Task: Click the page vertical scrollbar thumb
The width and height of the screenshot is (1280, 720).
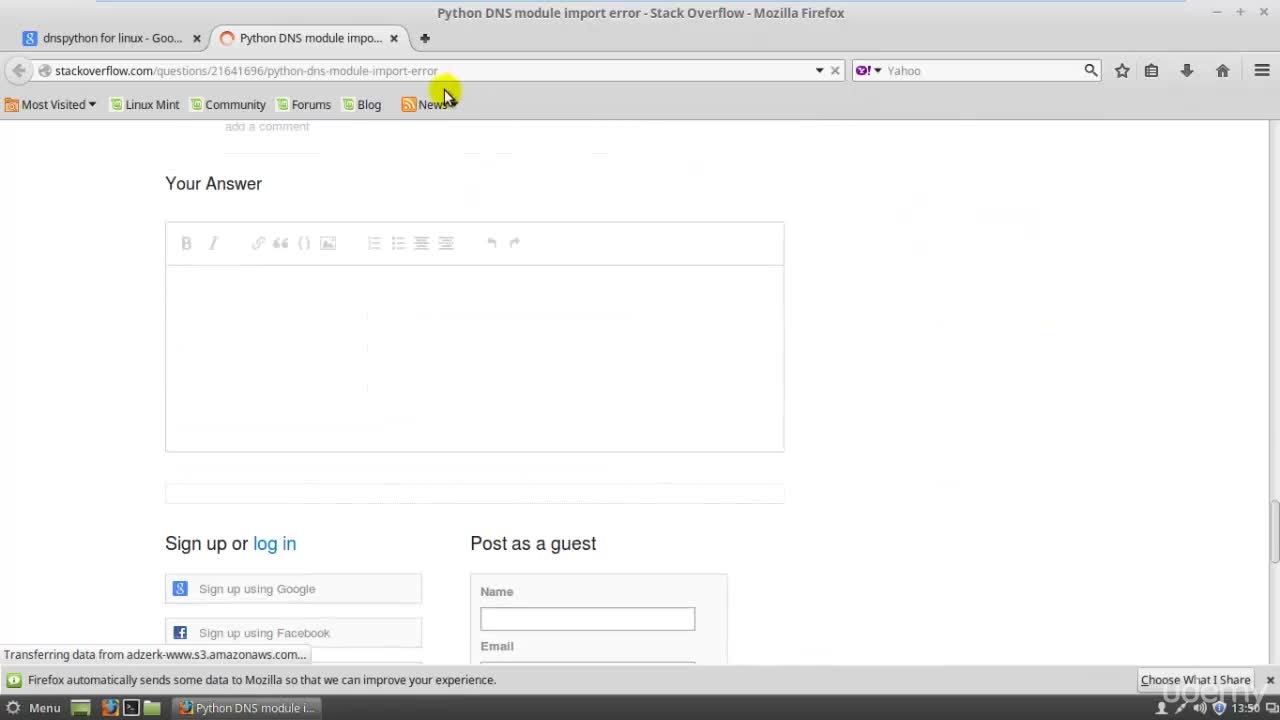Action: [x=1273, y=532]
